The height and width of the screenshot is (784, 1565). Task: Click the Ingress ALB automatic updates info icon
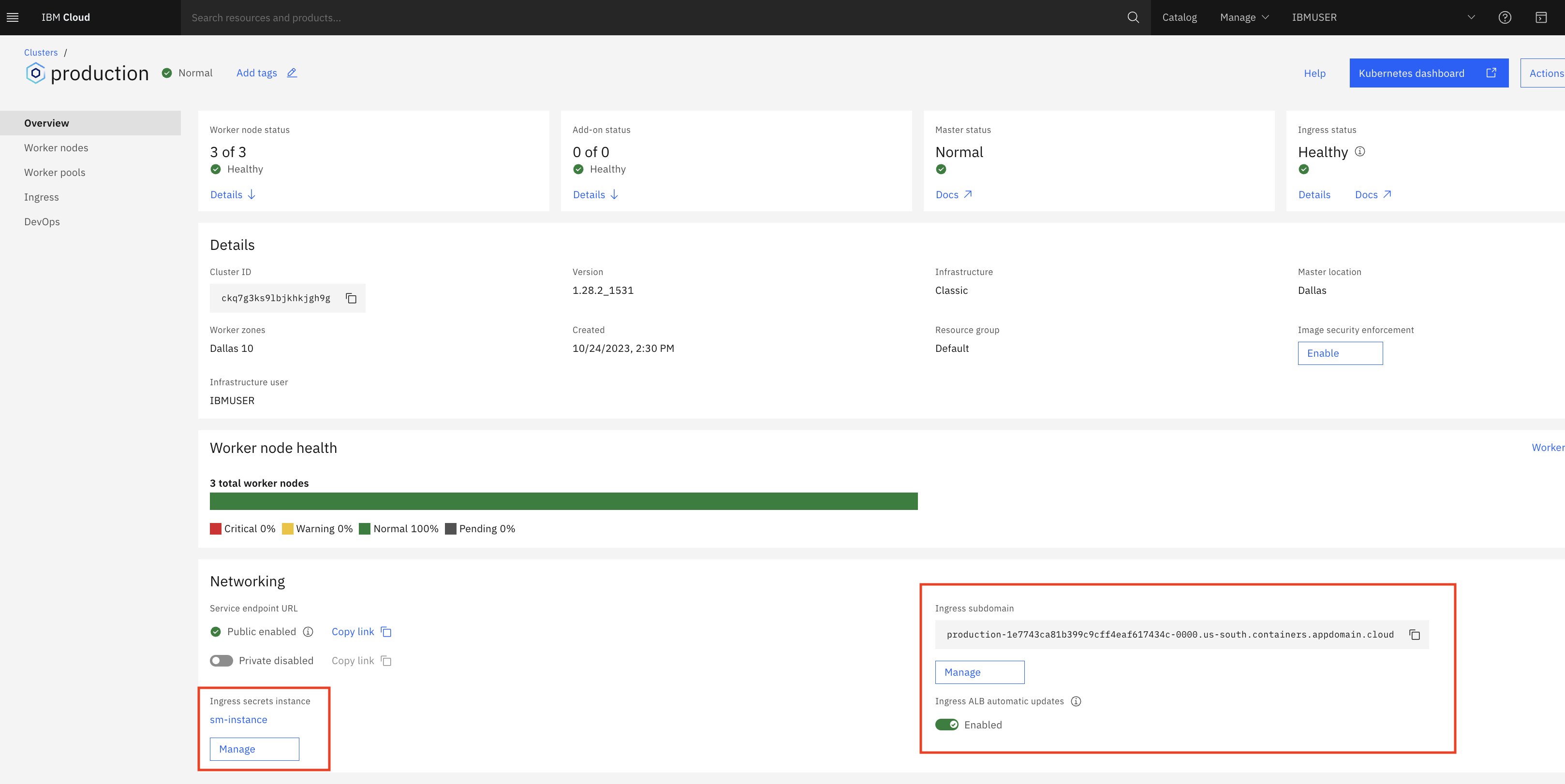click(x=1076, y=701)
